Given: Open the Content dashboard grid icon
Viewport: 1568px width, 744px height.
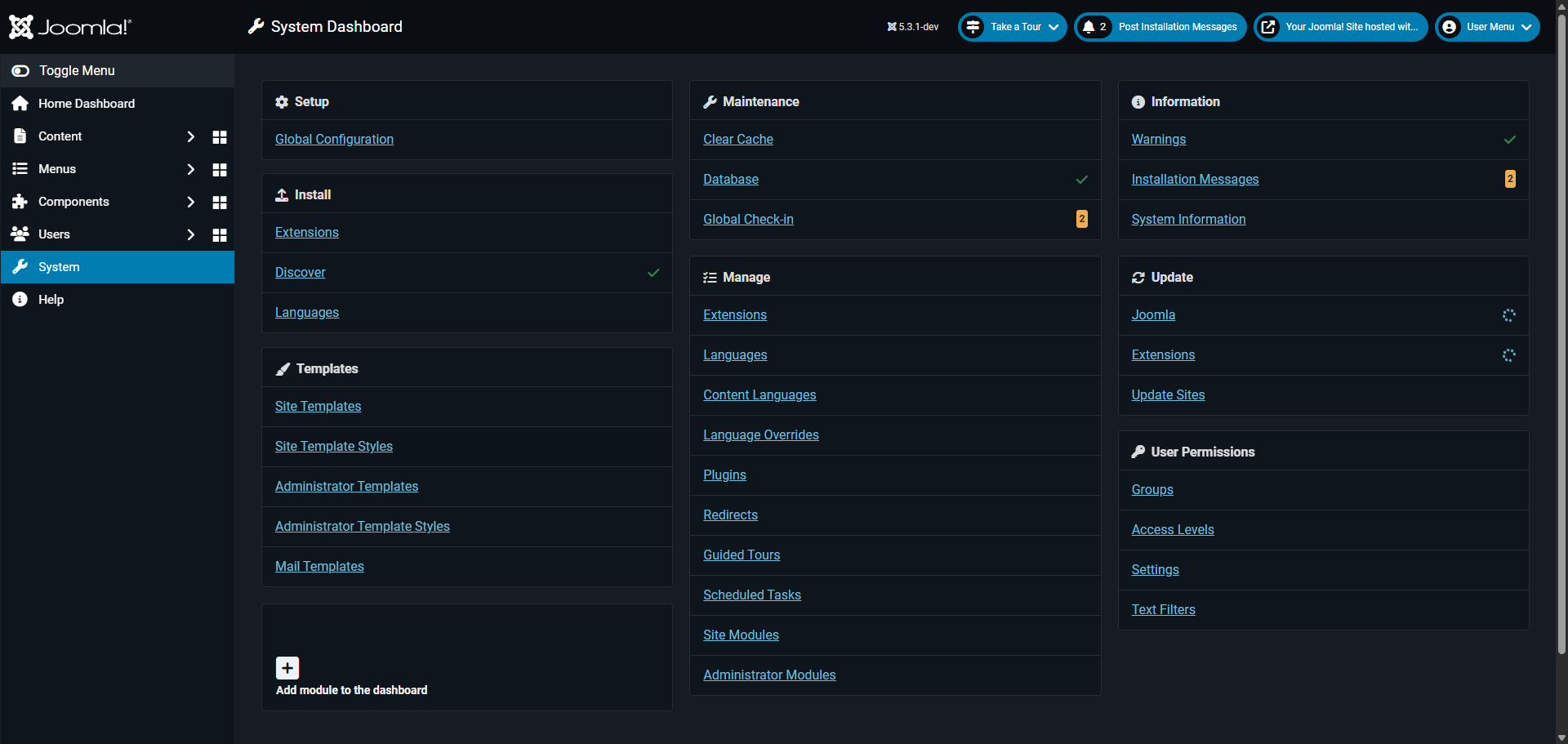Looking at the screenshot, I should (x=220, y=137).
